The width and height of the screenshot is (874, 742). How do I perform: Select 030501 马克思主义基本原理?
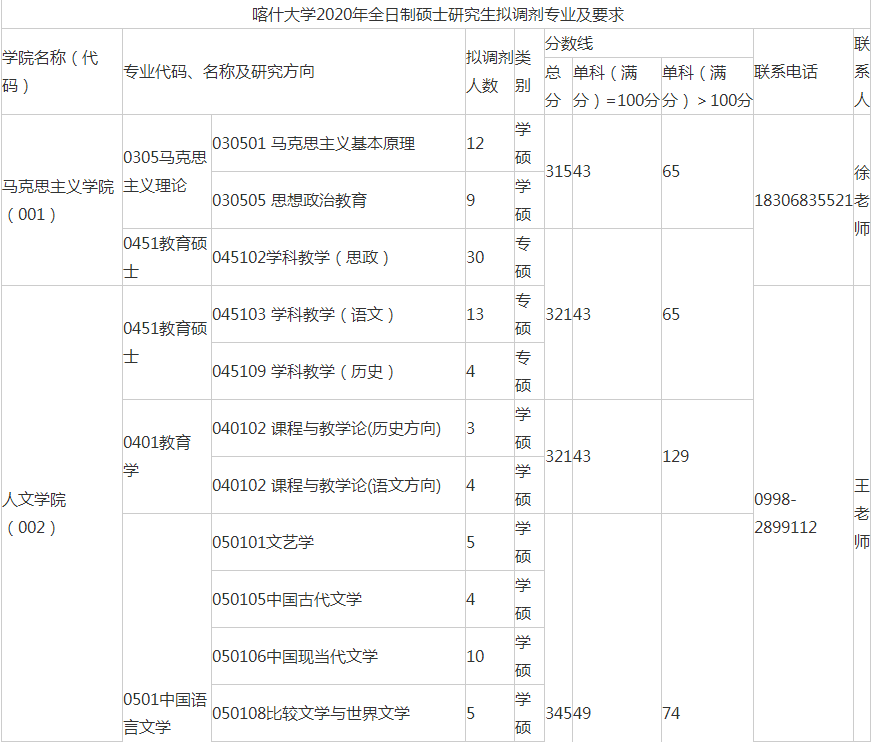click(313, 143)
